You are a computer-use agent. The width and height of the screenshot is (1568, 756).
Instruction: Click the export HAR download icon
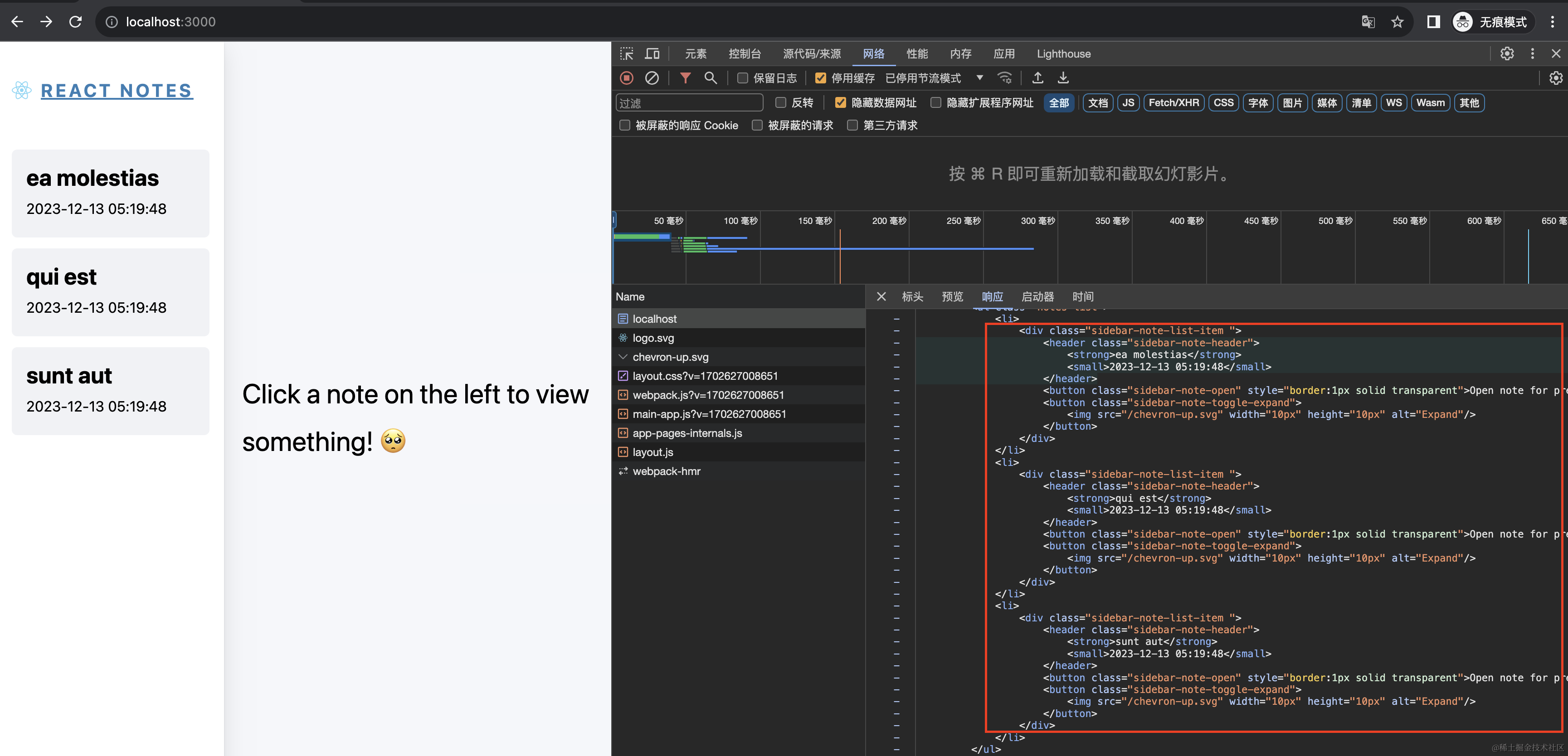click(x=1063, y=78)
